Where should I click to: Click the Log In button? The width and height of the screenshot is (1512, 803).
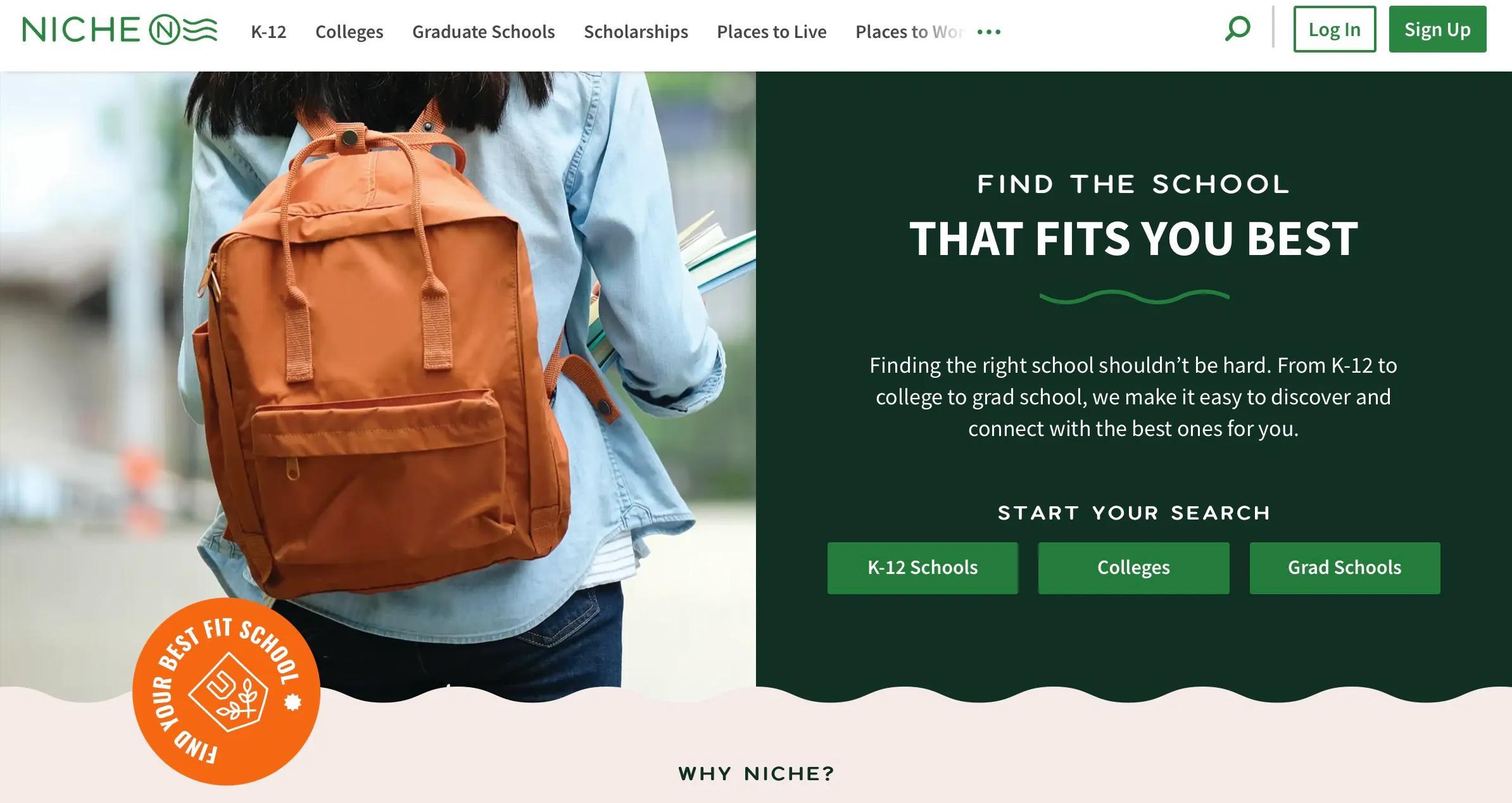[x=1335, y=29]
